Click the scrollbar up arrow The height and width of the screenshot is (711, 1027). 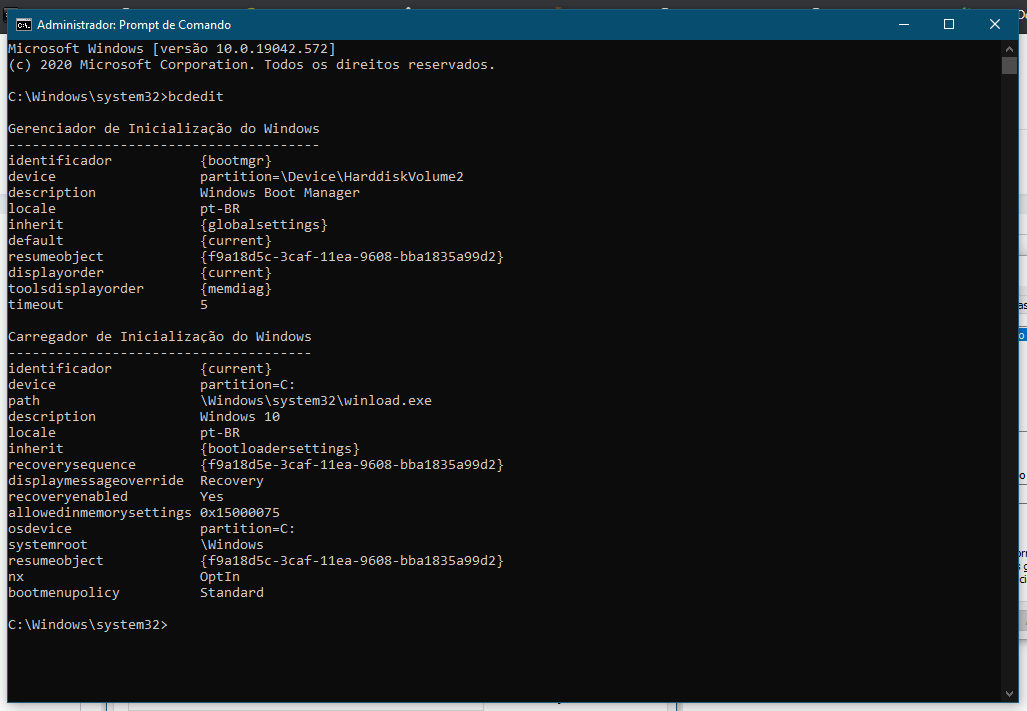click(1009, 48)
